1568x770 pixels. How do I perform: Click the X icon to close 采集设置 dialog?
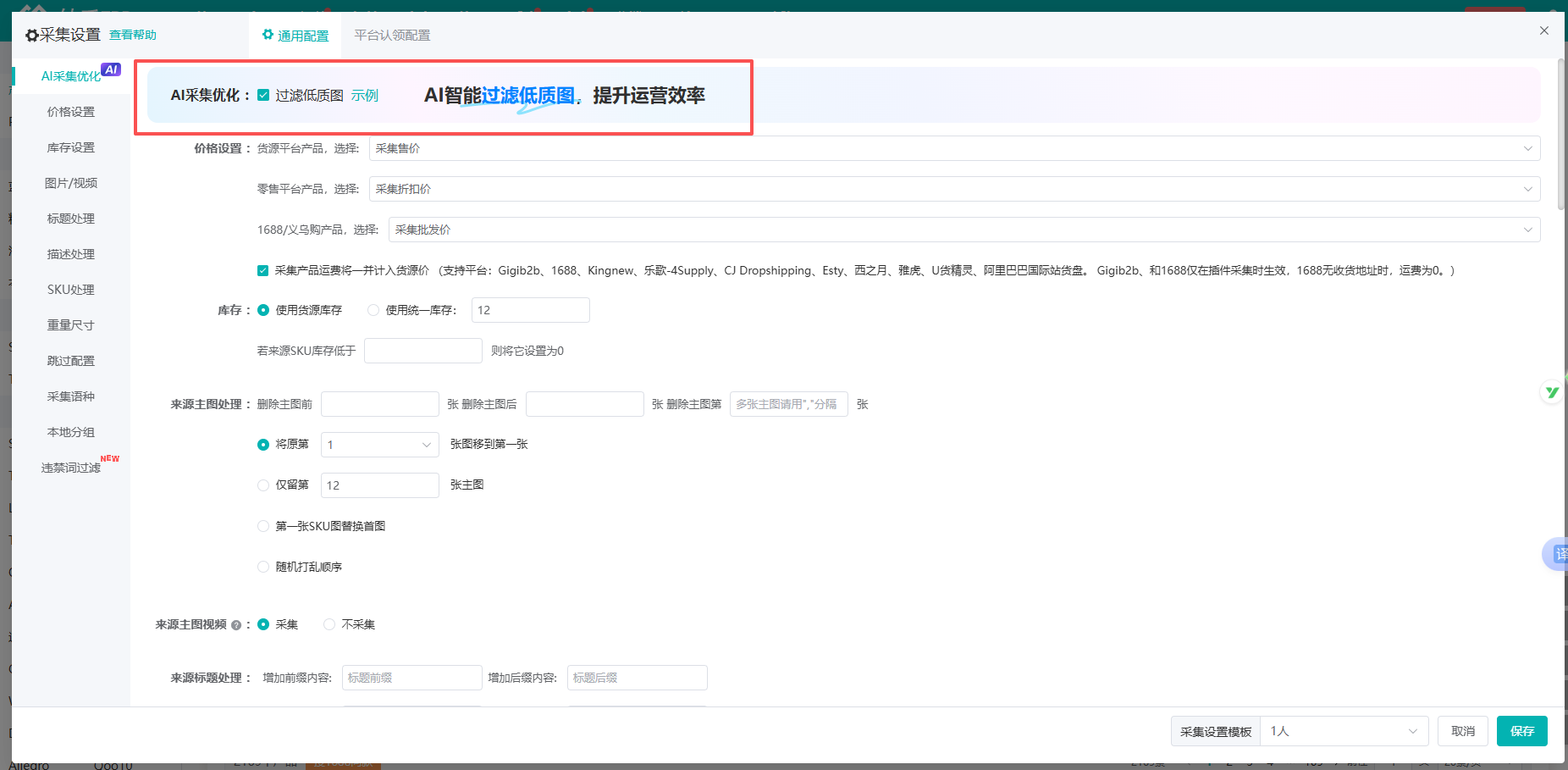coord(1543,30)
